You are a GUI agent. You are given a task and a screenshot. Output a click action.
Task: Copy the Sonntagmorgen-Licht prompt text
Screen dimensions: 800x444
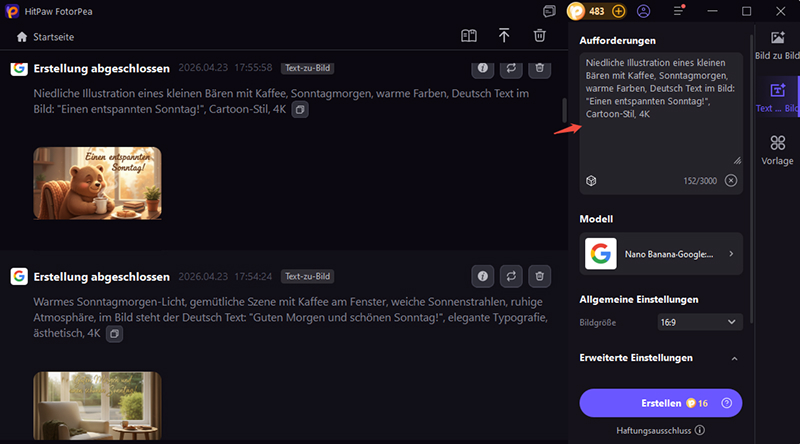[x=114, y=333]
